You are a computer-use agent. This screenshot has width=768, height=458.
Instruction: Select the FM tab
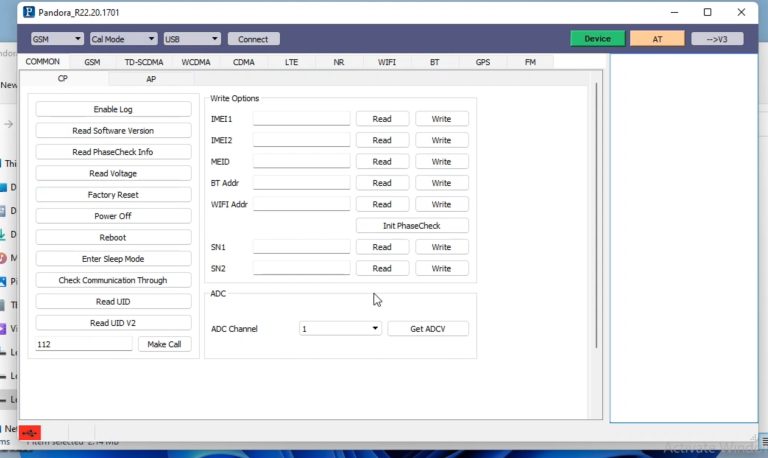pyautogui.click(x=530, y=62)
